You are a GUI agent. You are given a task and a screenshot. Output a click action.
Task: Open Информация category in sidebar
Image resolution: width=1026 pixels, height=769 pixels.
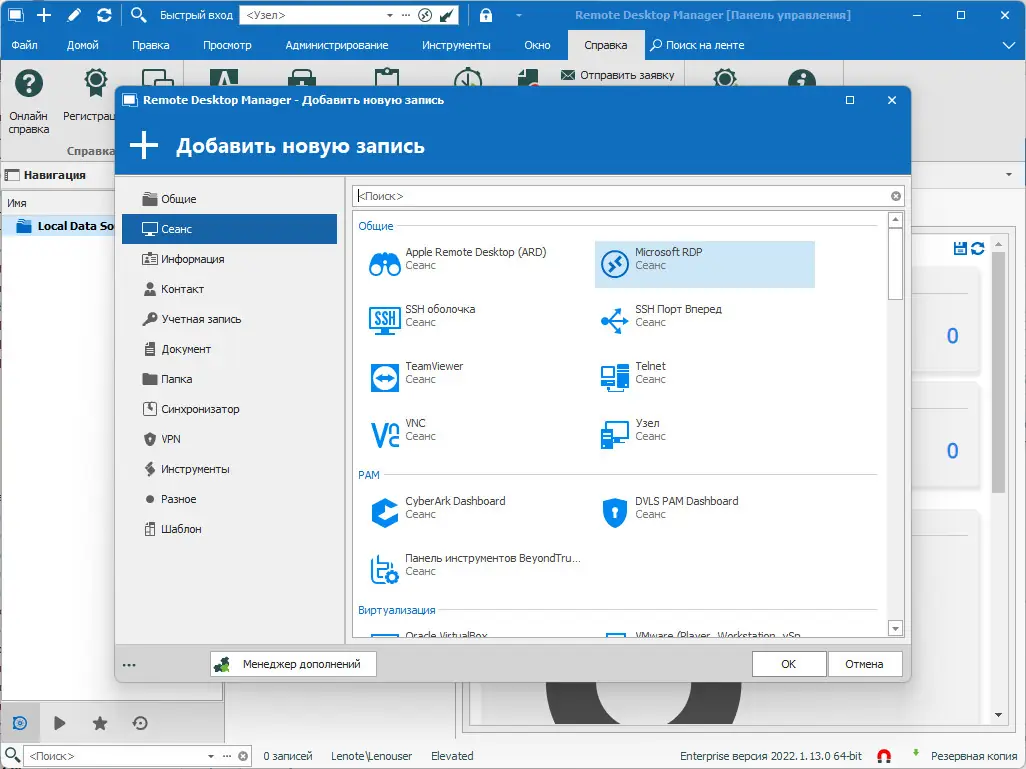(229, 259)
